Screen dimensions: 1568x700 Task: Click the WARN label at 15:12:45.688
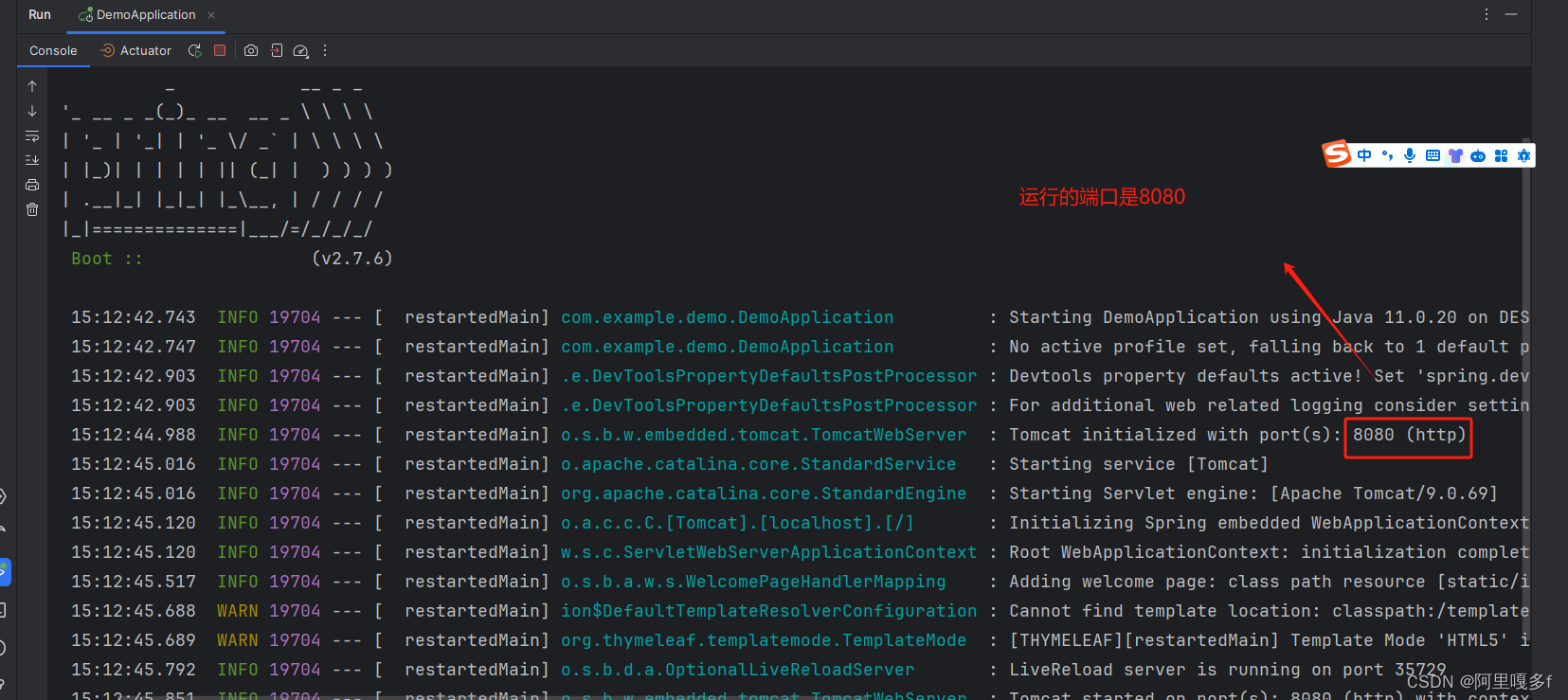[x=237, y=611]
